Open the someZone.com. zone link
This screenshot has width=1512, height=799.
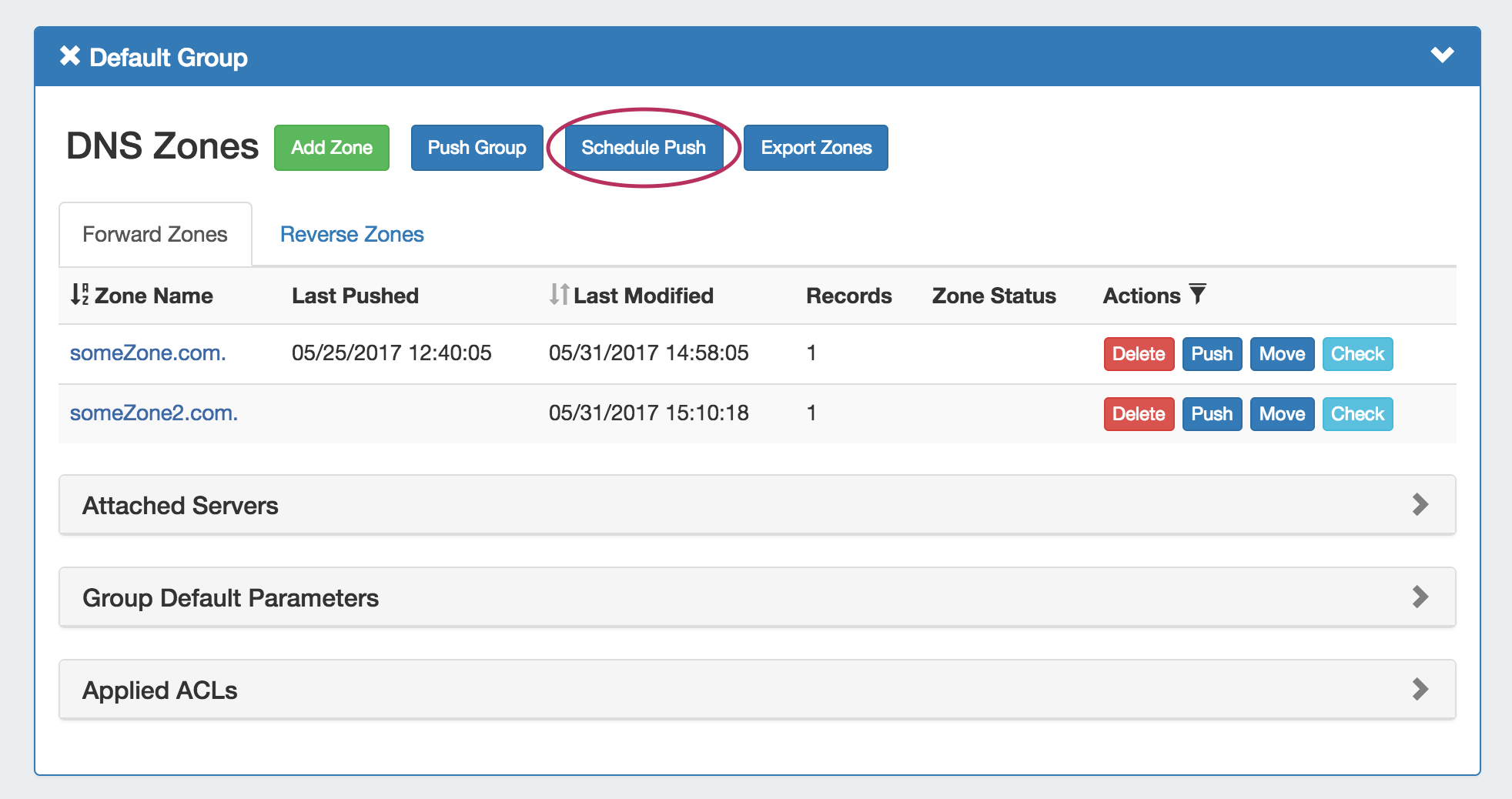click(x=148, y=353)
